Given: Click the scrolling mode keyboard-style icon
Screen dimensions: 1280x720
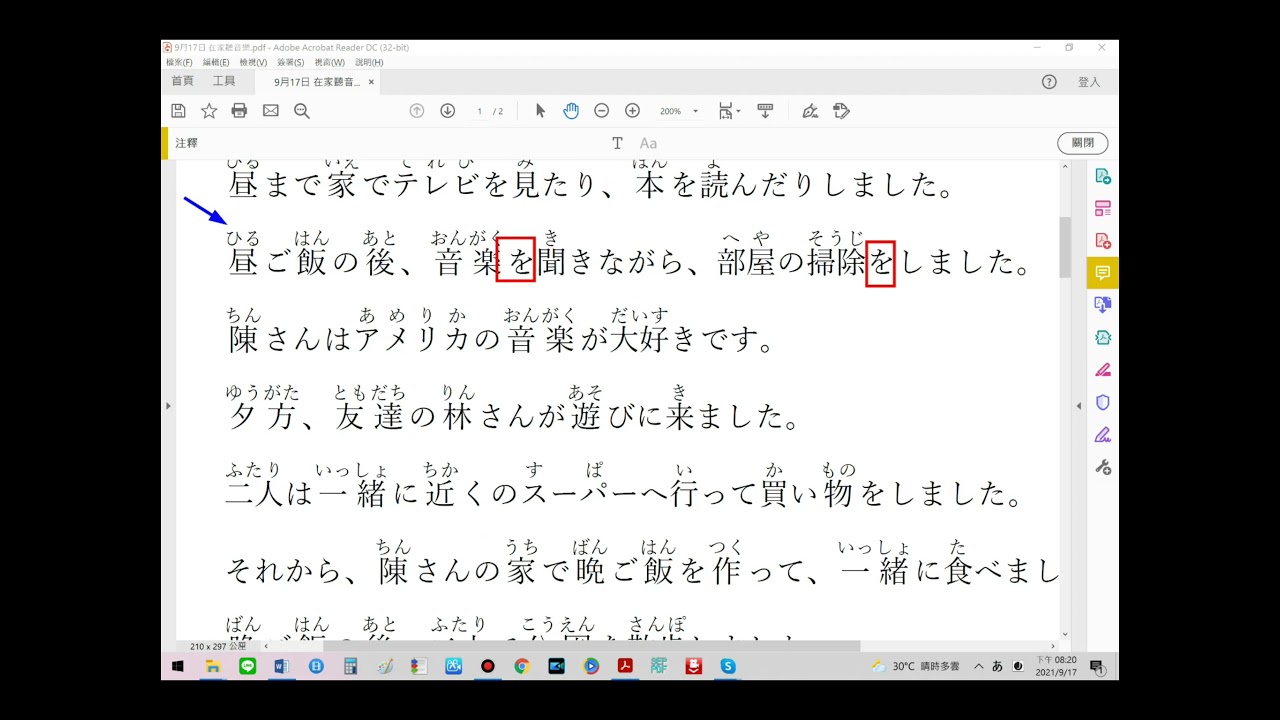Looking at the screenshot, I should [765, 111].
